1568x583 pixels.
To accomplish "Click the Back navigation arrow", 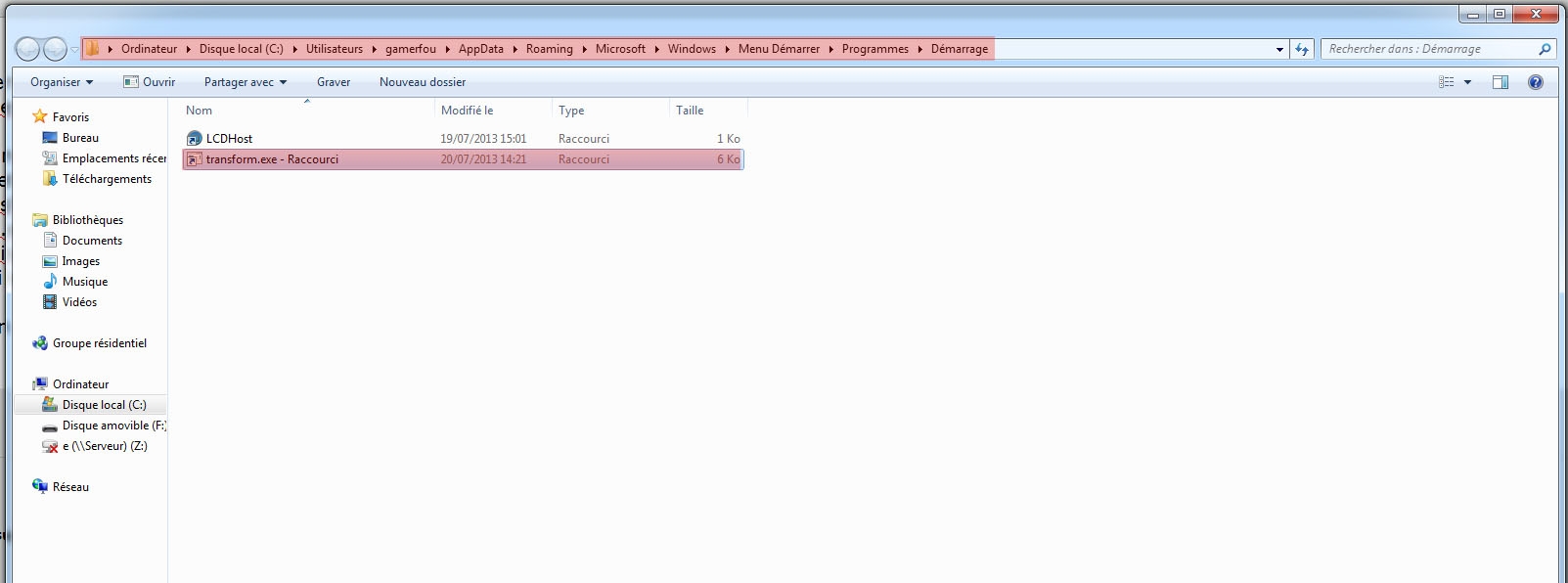I will point(28,49).
